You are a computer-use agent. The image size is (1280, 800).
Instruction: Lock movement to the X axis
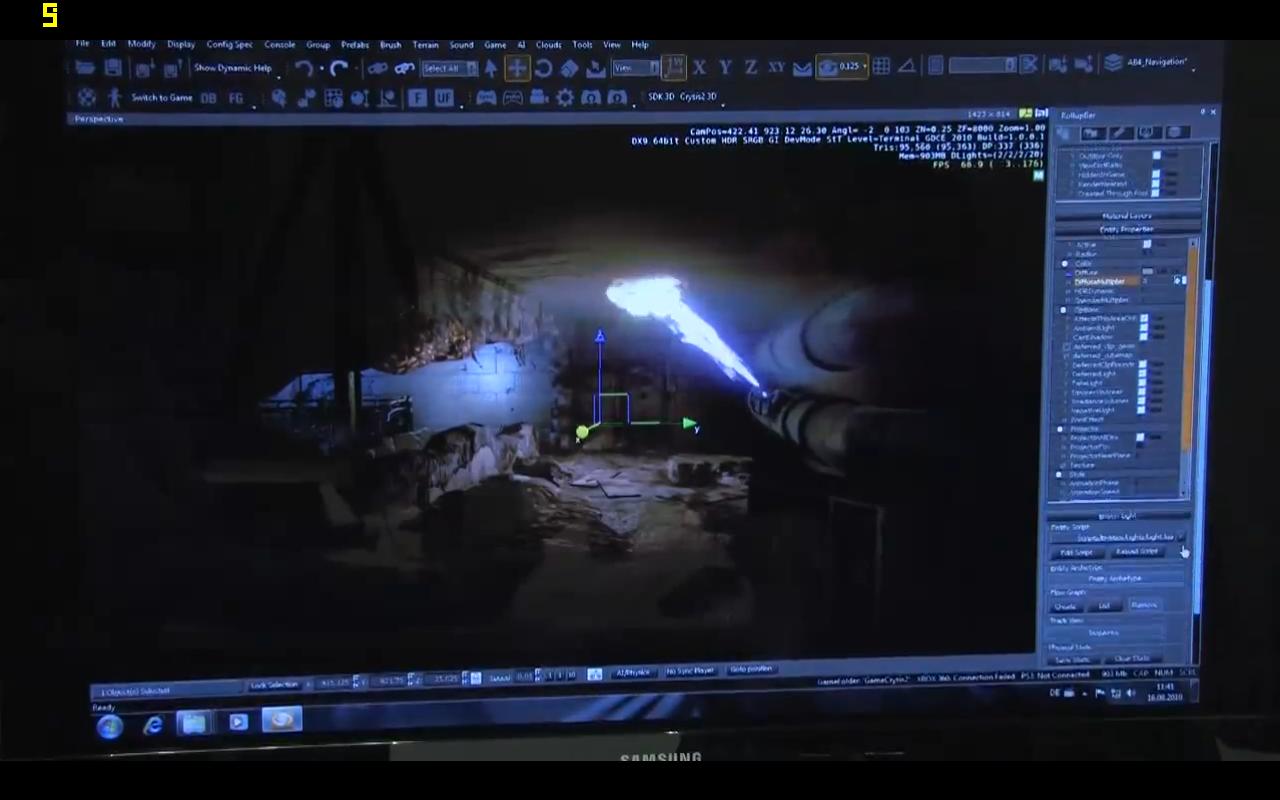pyautogui.click(x=699, y=68)
